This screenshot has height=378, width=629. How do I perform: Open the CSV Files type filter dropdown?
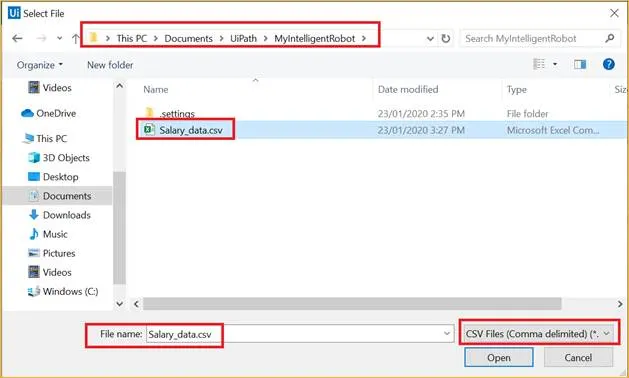pyautogui.click(x=539, y=333)
